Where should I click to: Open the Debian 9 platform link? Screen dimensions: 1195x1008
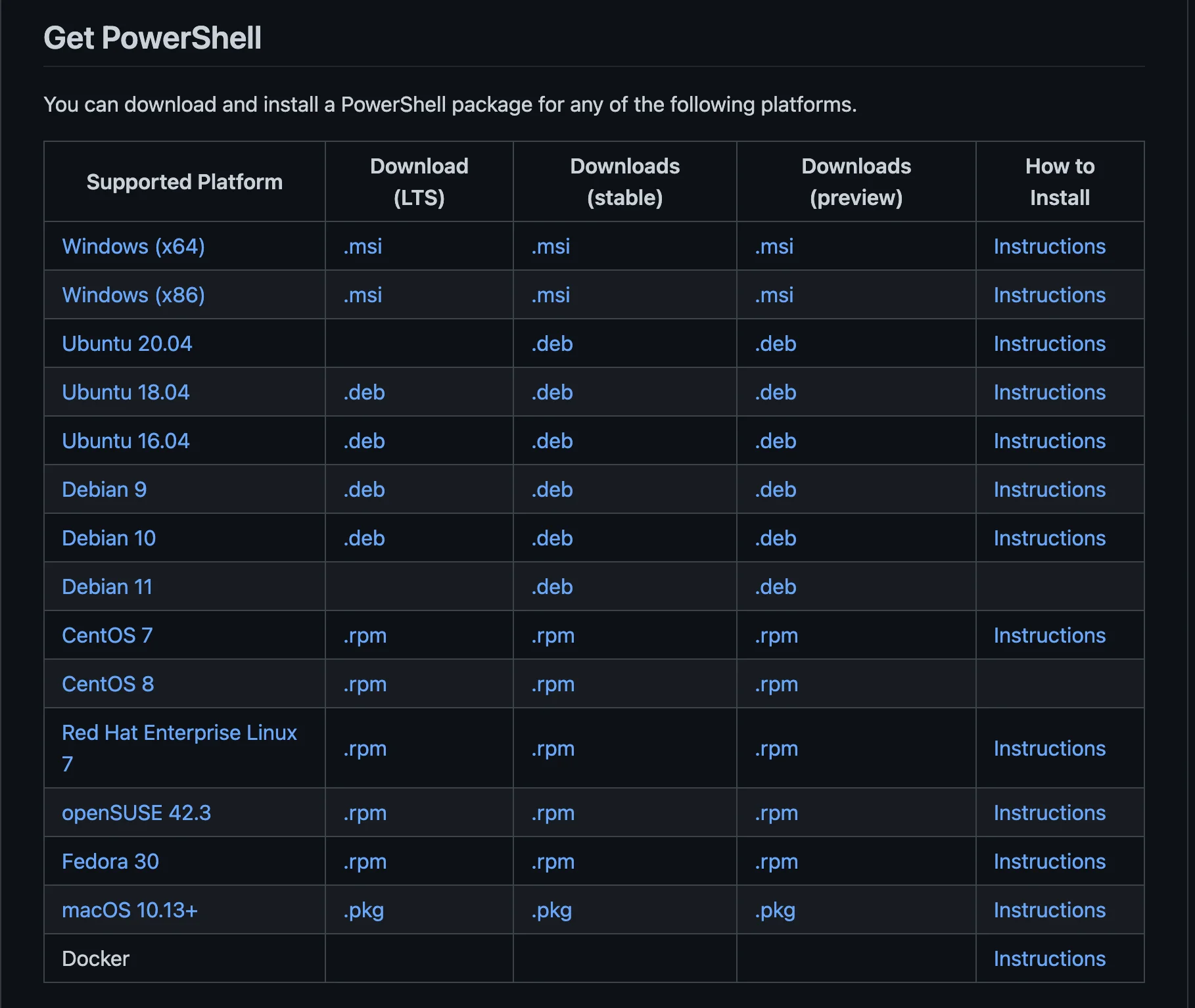point(104,490)
